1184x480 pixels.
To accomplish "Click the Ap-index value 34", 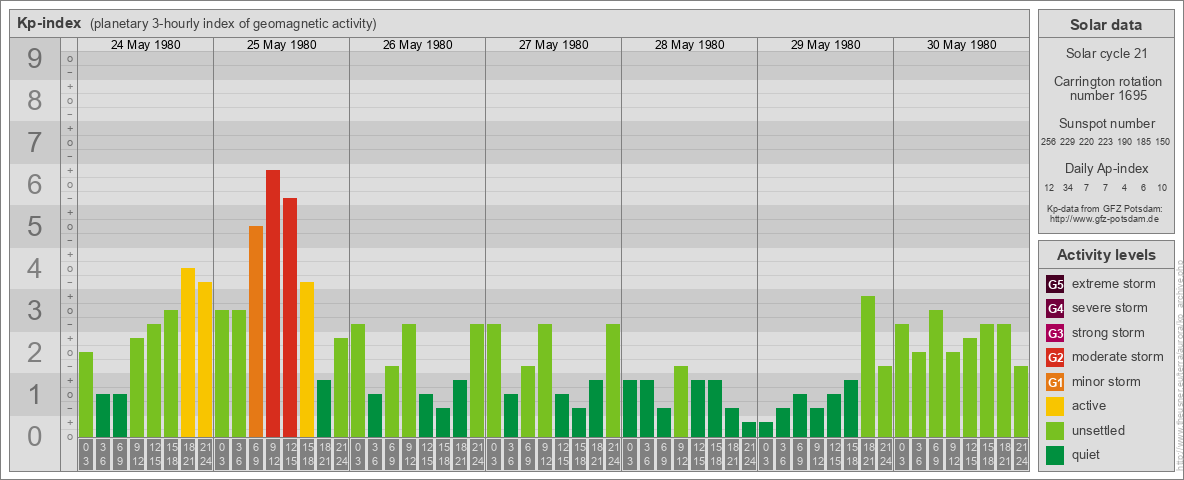I will (x=1068, y=187).
